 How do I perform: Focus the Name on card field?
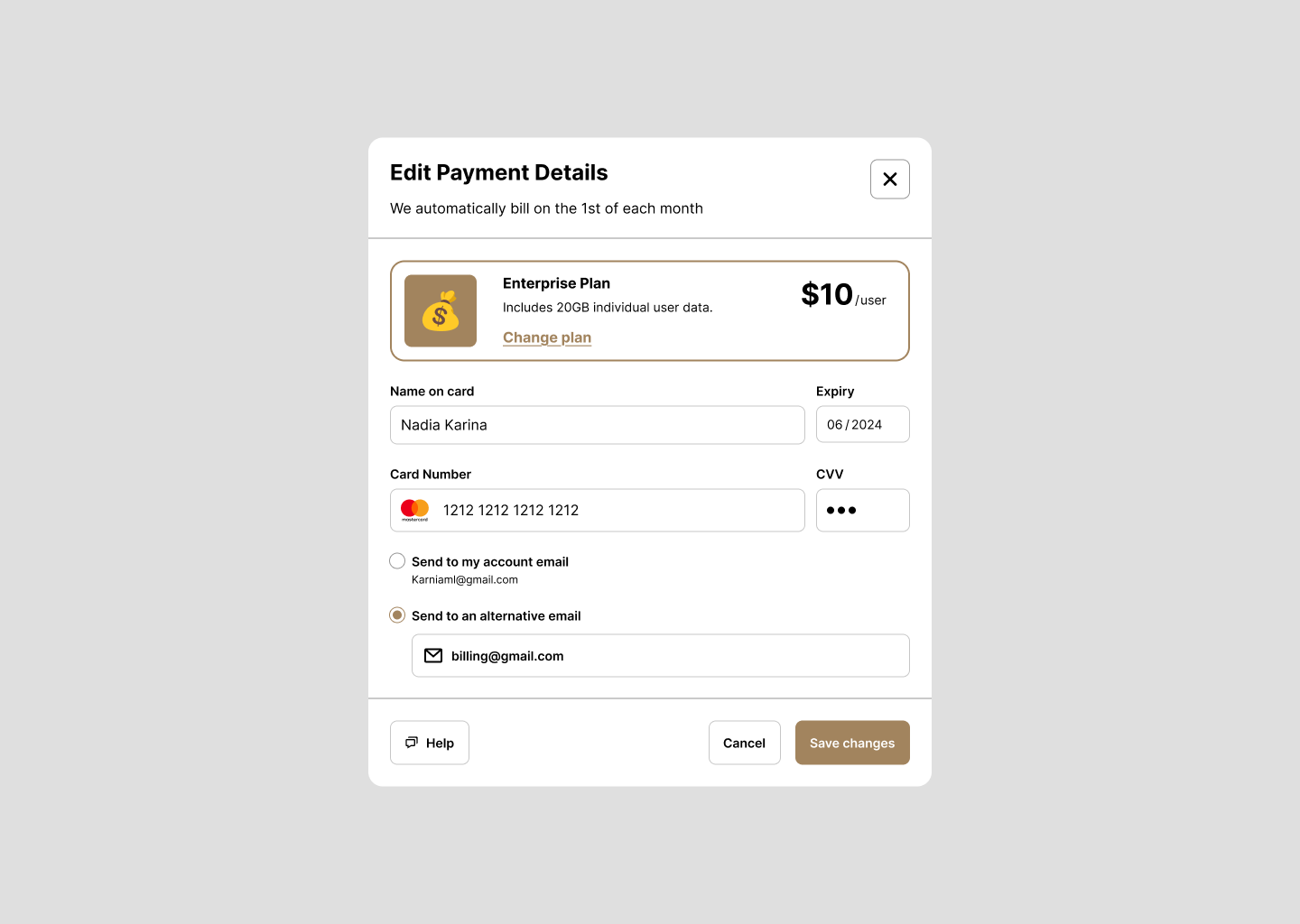[597, 425]
